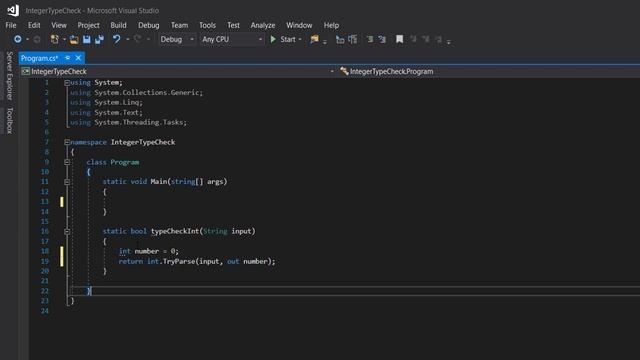Open the Undo history dropdown arrow
The height and width of the screenshot is (360, 640).
[127, 40]
